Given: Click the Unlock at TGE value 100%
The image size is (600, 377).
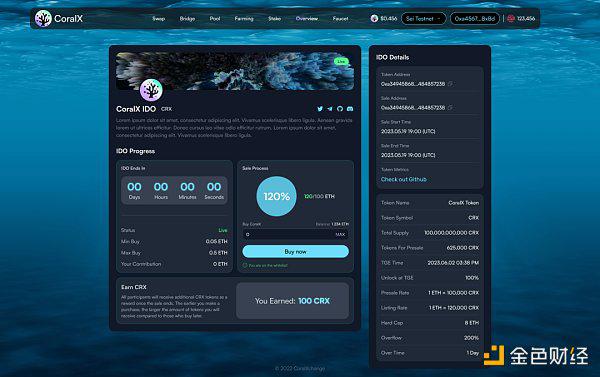Looking at the screenshot, I should (x=472, y=278).
